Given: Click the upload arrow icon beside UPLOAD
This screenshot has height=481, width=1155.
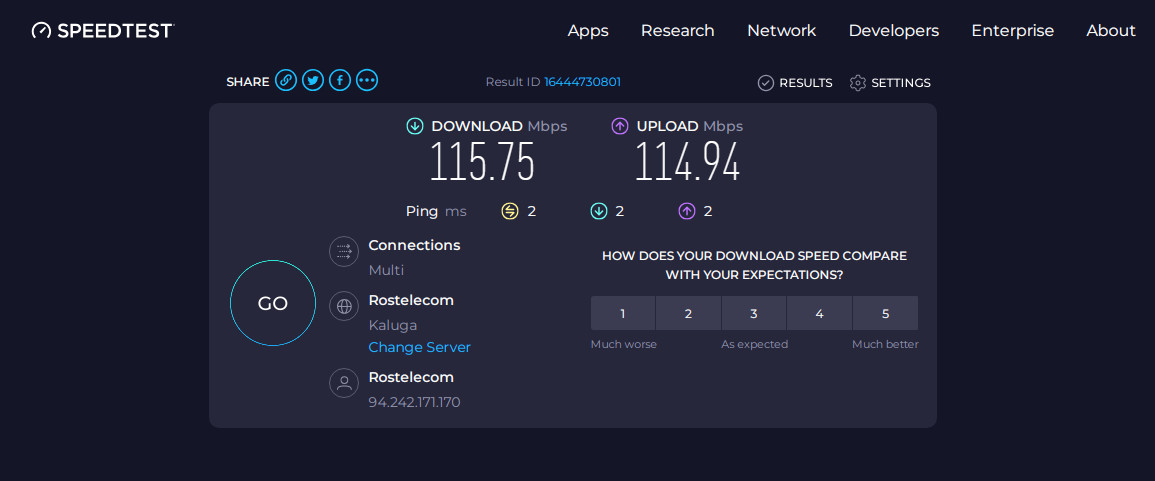Looking at the screenshot, I should coord(620,126).
